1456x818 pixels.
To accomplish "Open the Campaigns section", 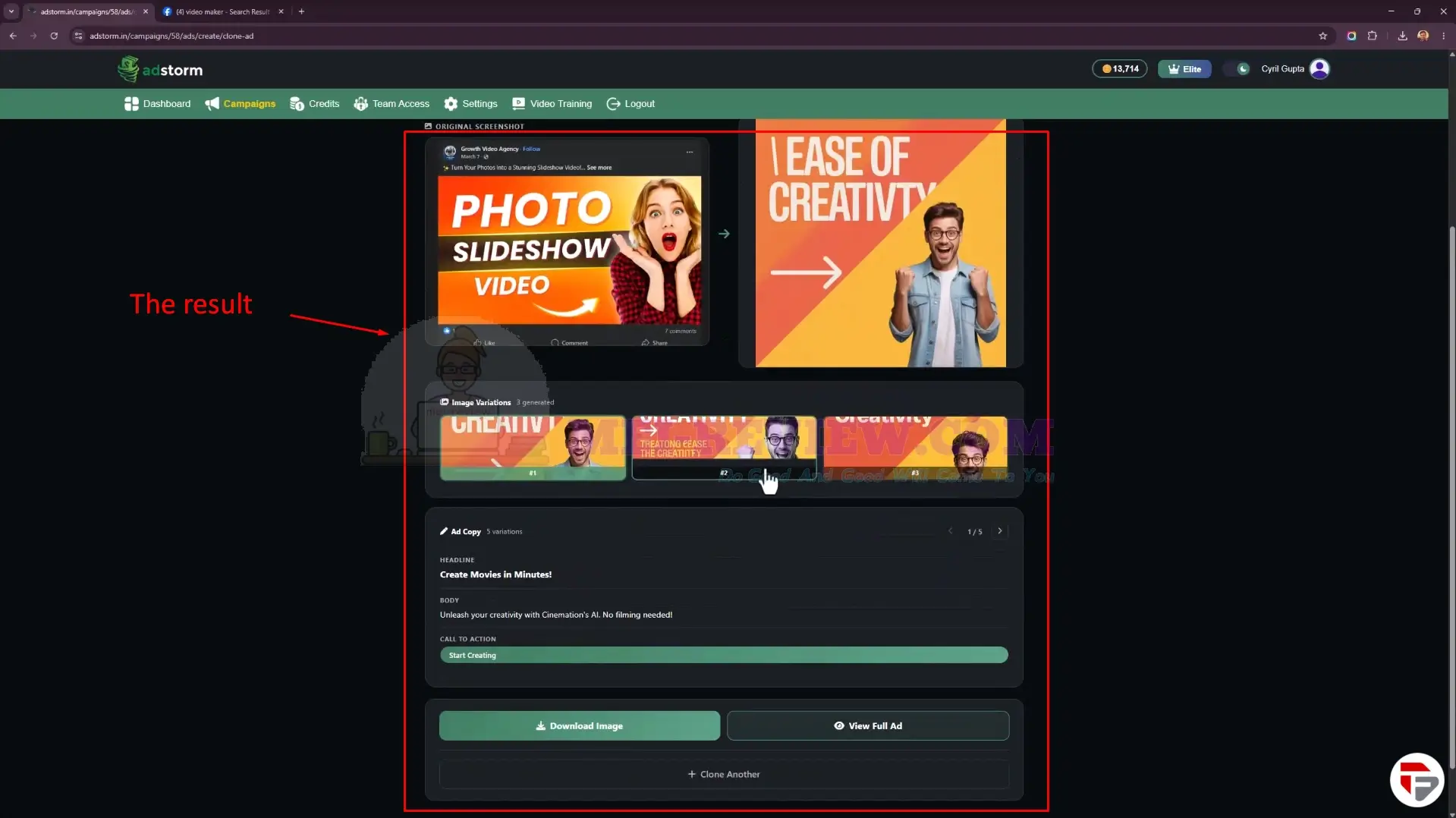I will [241, 104].
